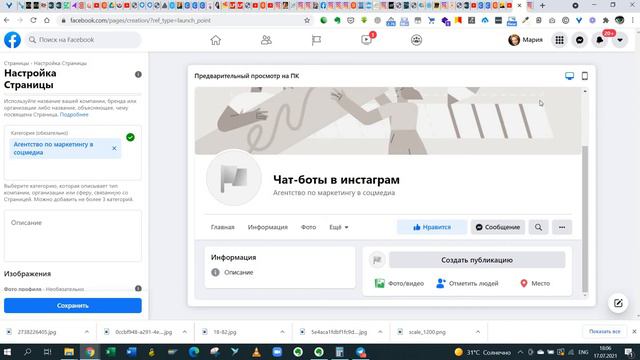This screenshot has height=360, width=640.
Task: Open the Facebook menu grid icon
Action: pos(560,40)
